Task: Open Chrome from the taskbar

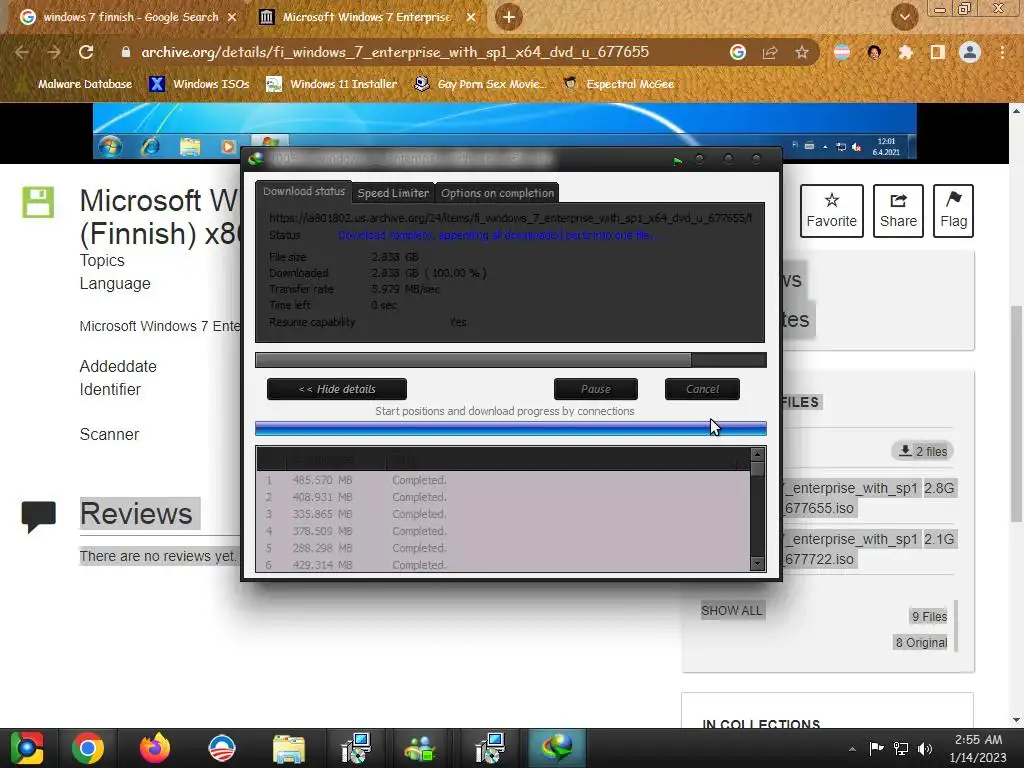Action: (x=88, y=748)
